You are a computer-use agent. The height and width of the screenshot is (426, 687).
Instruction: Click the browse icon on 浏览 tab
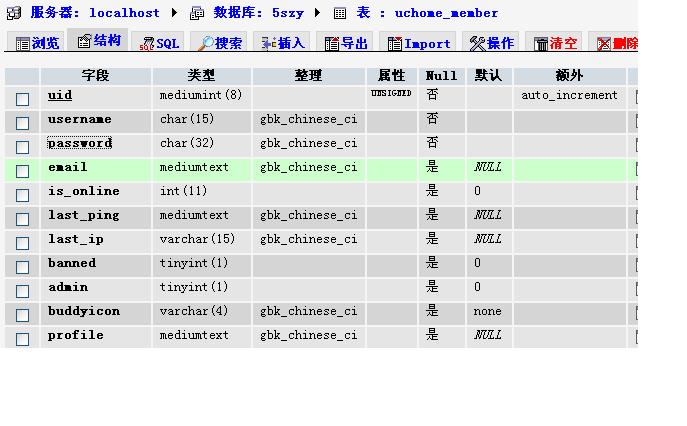22,44
